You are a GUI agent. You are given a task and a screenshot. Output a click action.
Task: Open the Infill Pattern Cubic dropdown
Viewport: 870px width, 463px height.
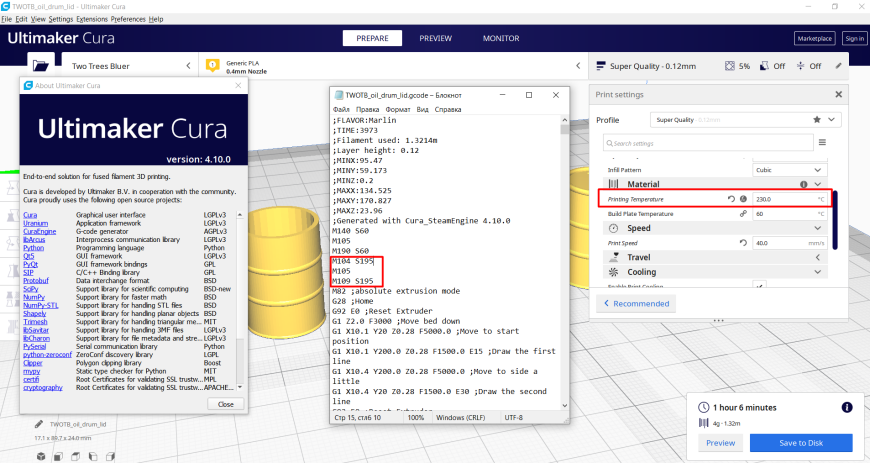point(790,170)
